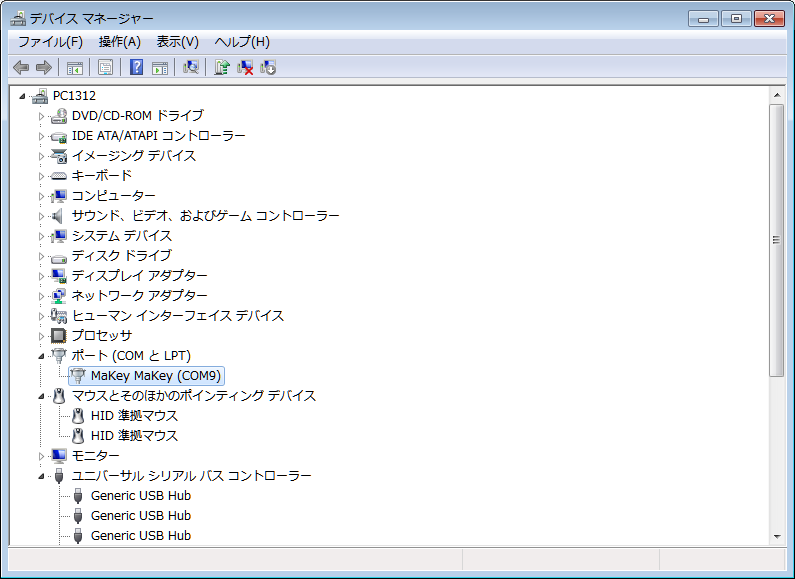
Task: Click the Properties toolbar icon
Action: (104, 67)
